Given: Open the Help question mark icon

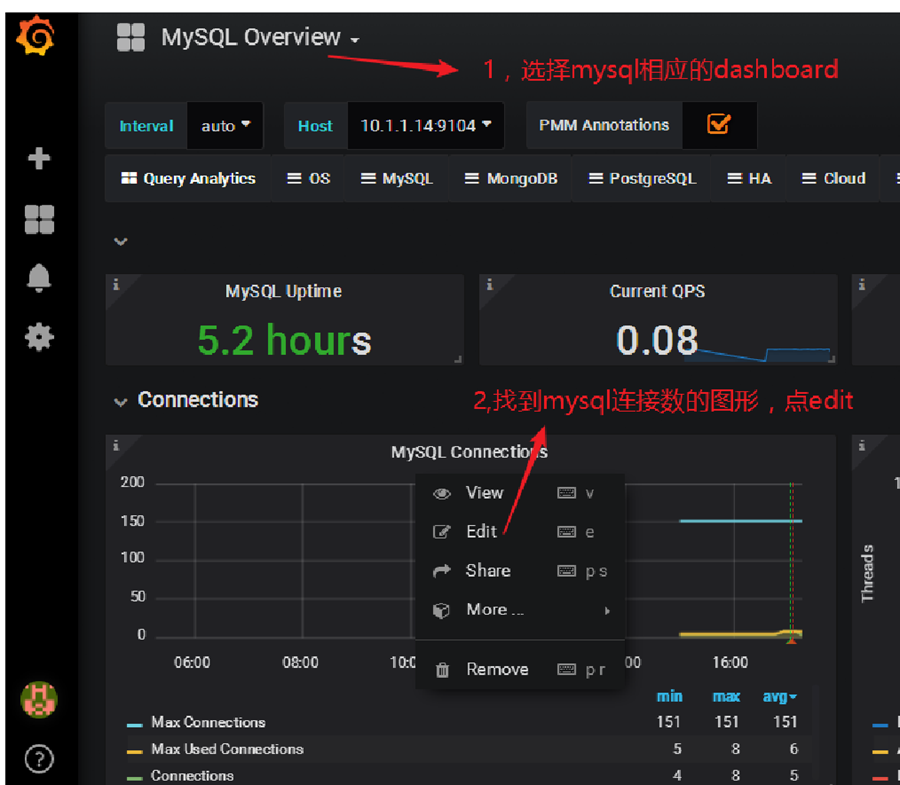Looking at the screenshot, I should point(39,759).
